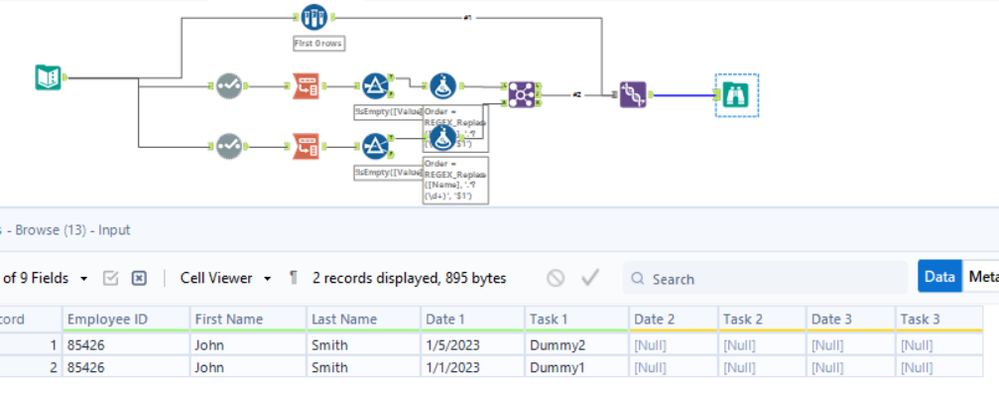Screen dimensions: 999x395
Task: Open the Cell Viewer dropdown
Action: pos(226,278)
